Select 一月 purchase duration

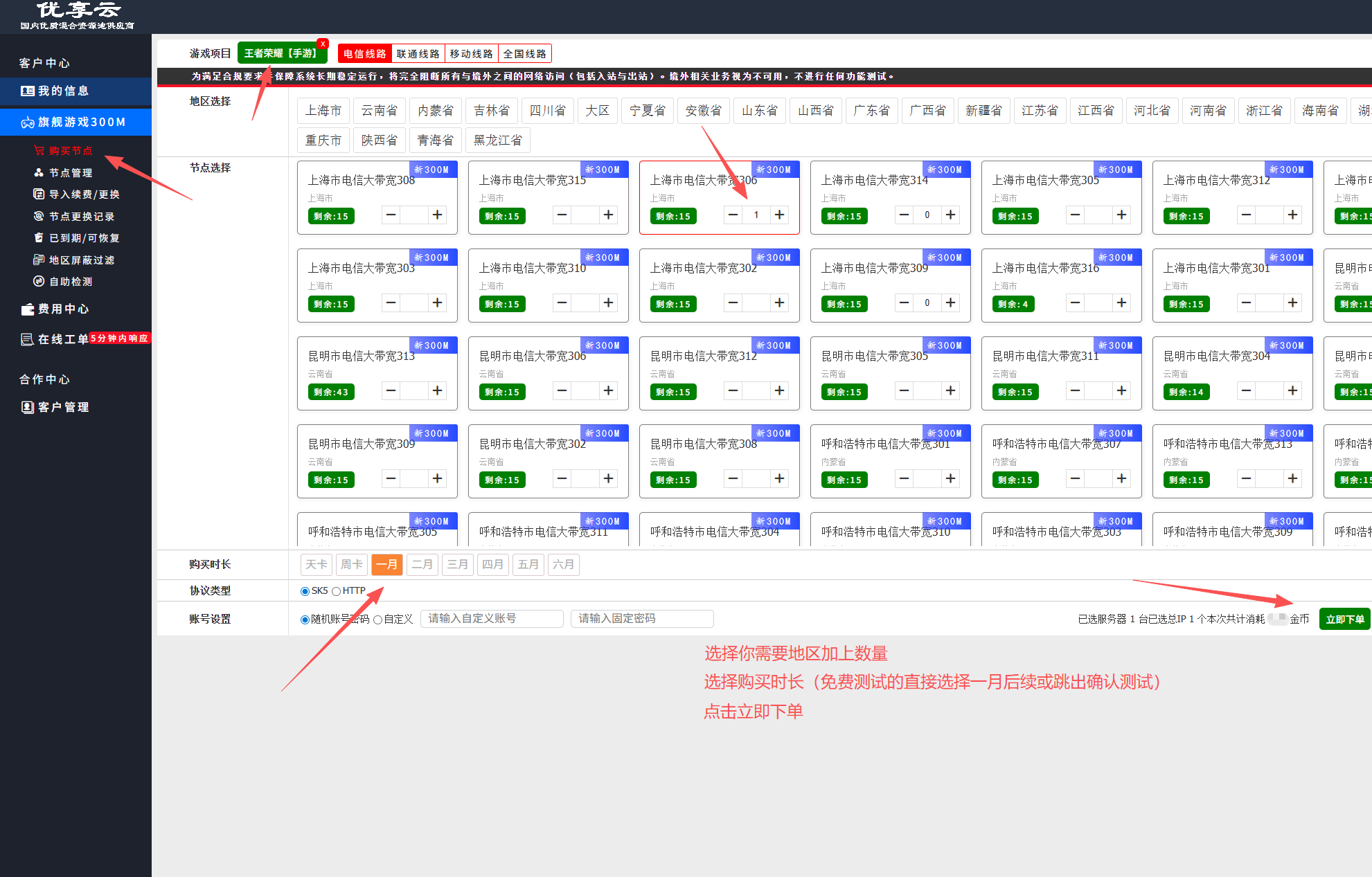(387, 564)
